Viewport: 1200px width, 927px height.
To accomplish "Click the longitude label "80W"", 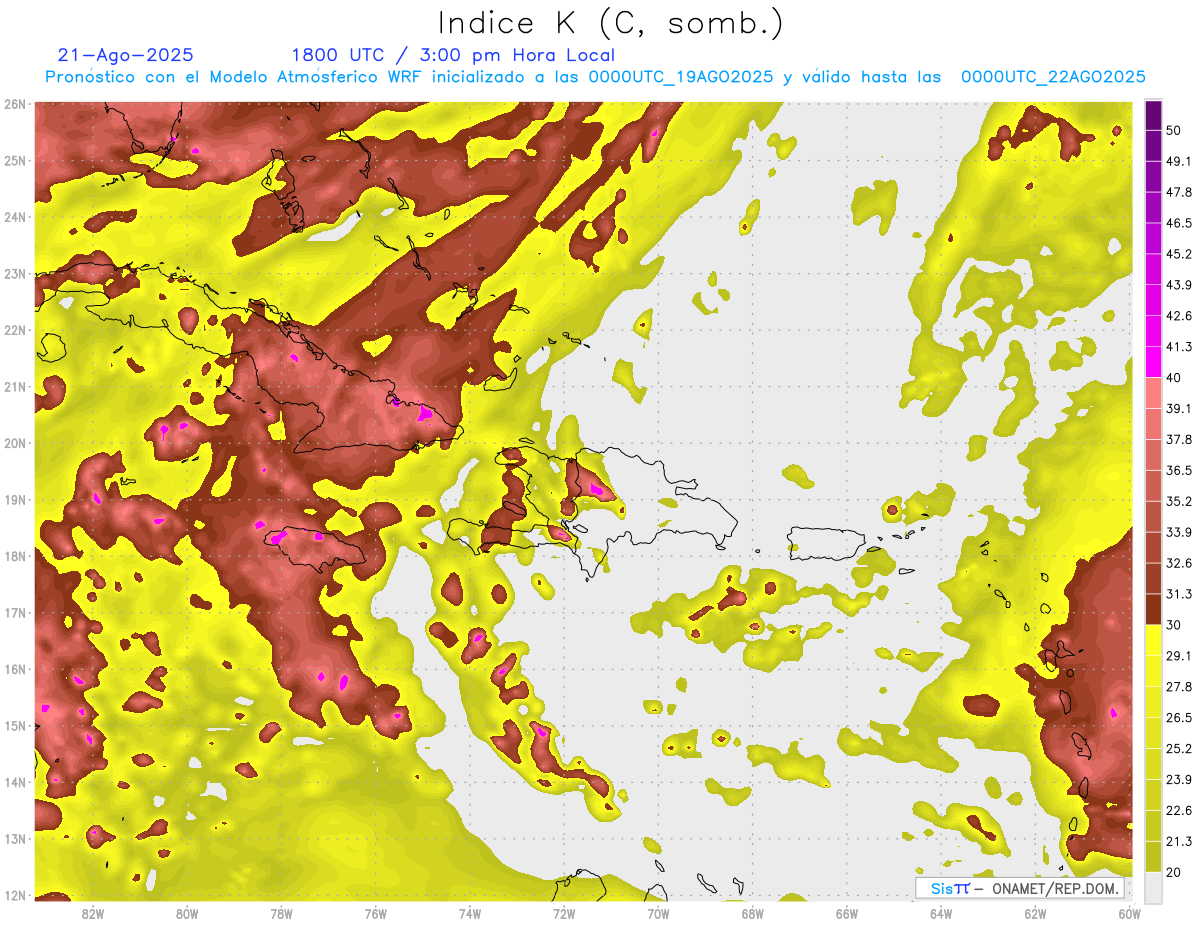I will tap(187, 913).
